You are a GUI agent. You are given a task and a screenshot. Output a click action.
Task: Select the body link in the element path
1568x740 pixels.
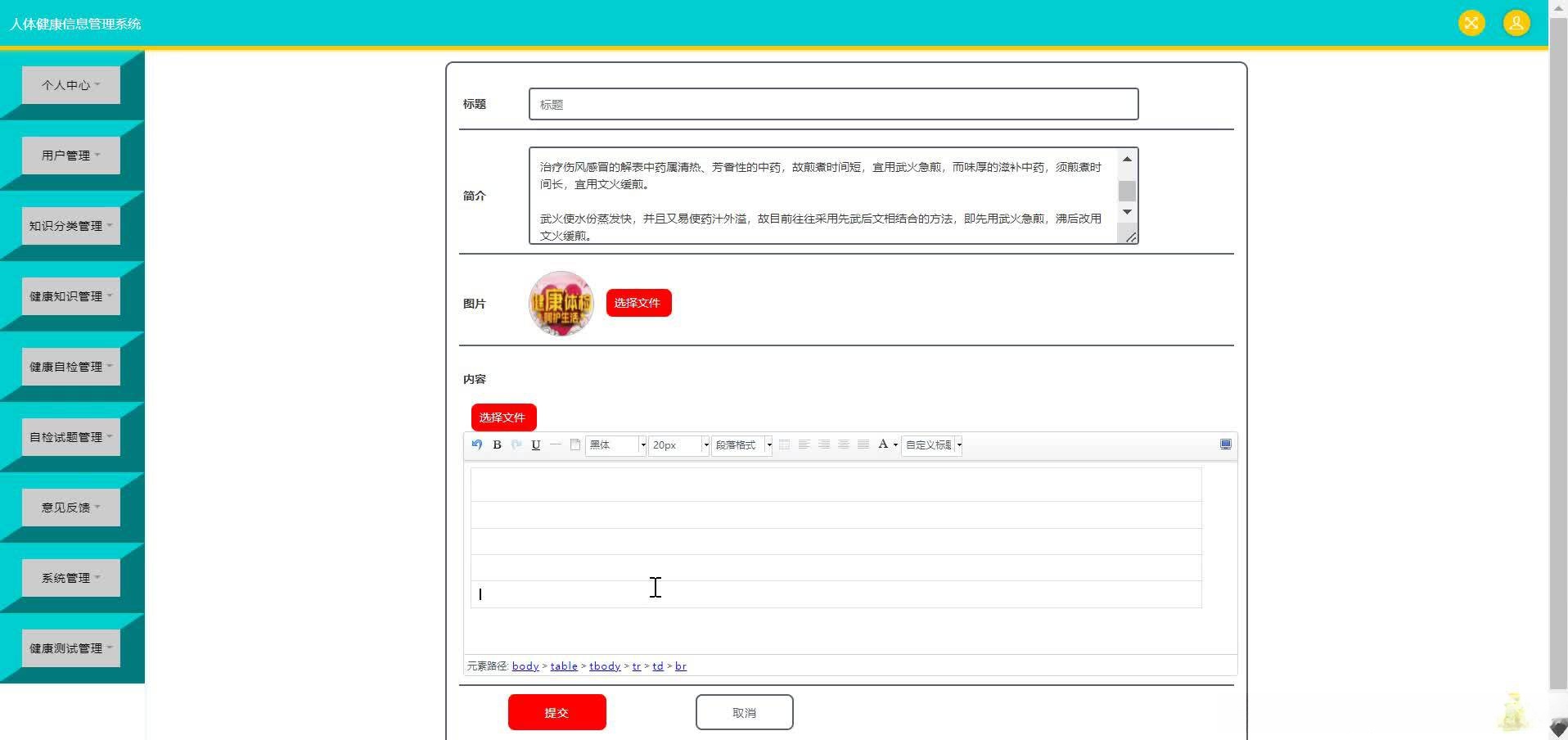point(525,666)
